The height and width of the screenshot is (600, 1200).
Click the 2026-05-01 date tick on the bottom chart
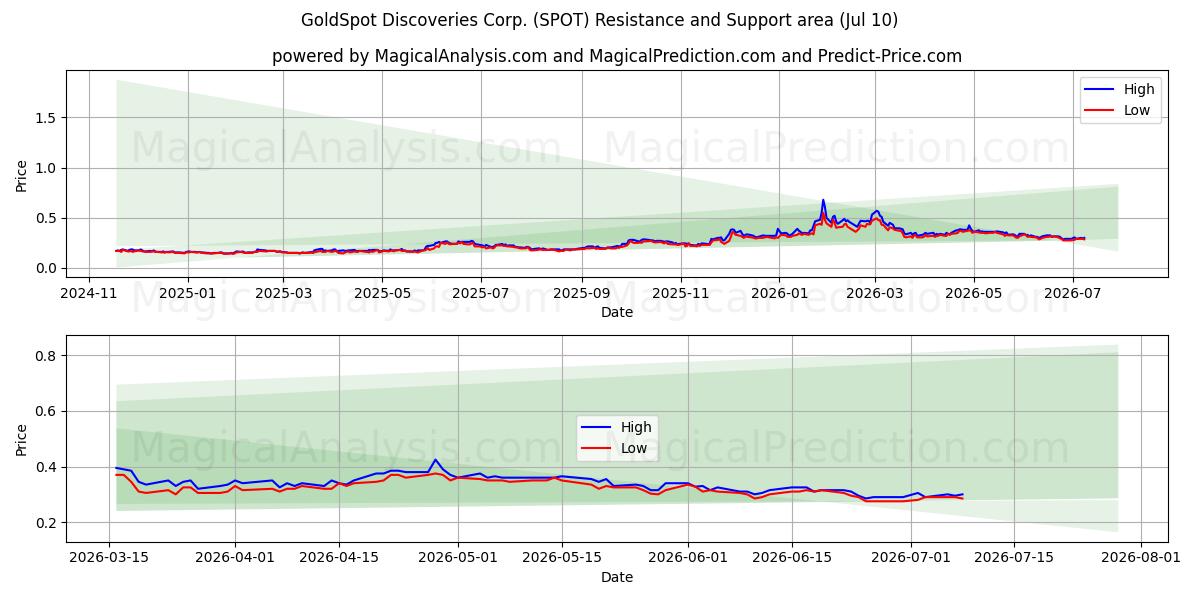pyautogui.click(x=458, y=558)
